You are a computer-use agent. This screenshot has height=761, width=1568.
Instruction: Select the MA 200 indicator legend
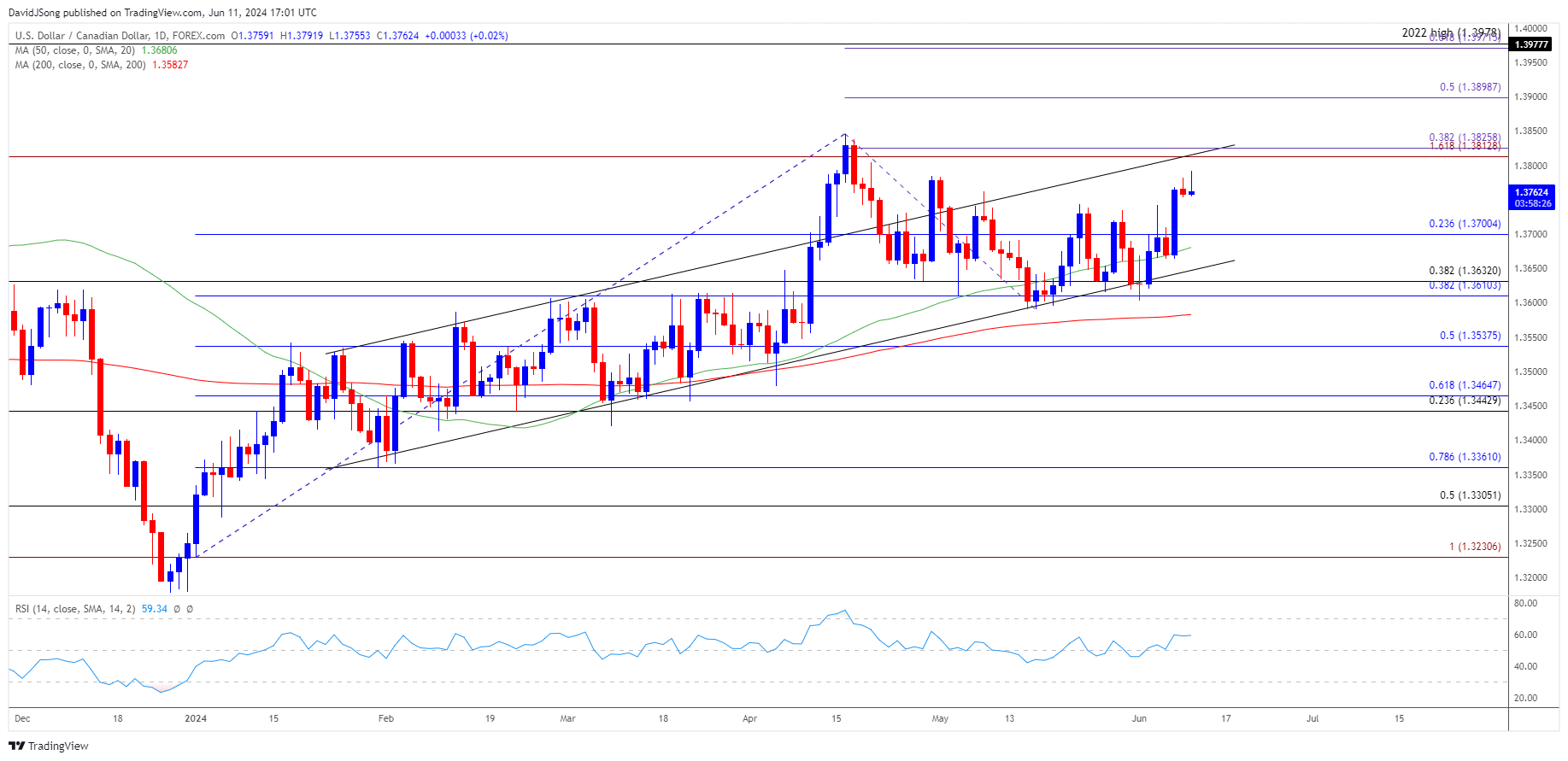point(82,65)
